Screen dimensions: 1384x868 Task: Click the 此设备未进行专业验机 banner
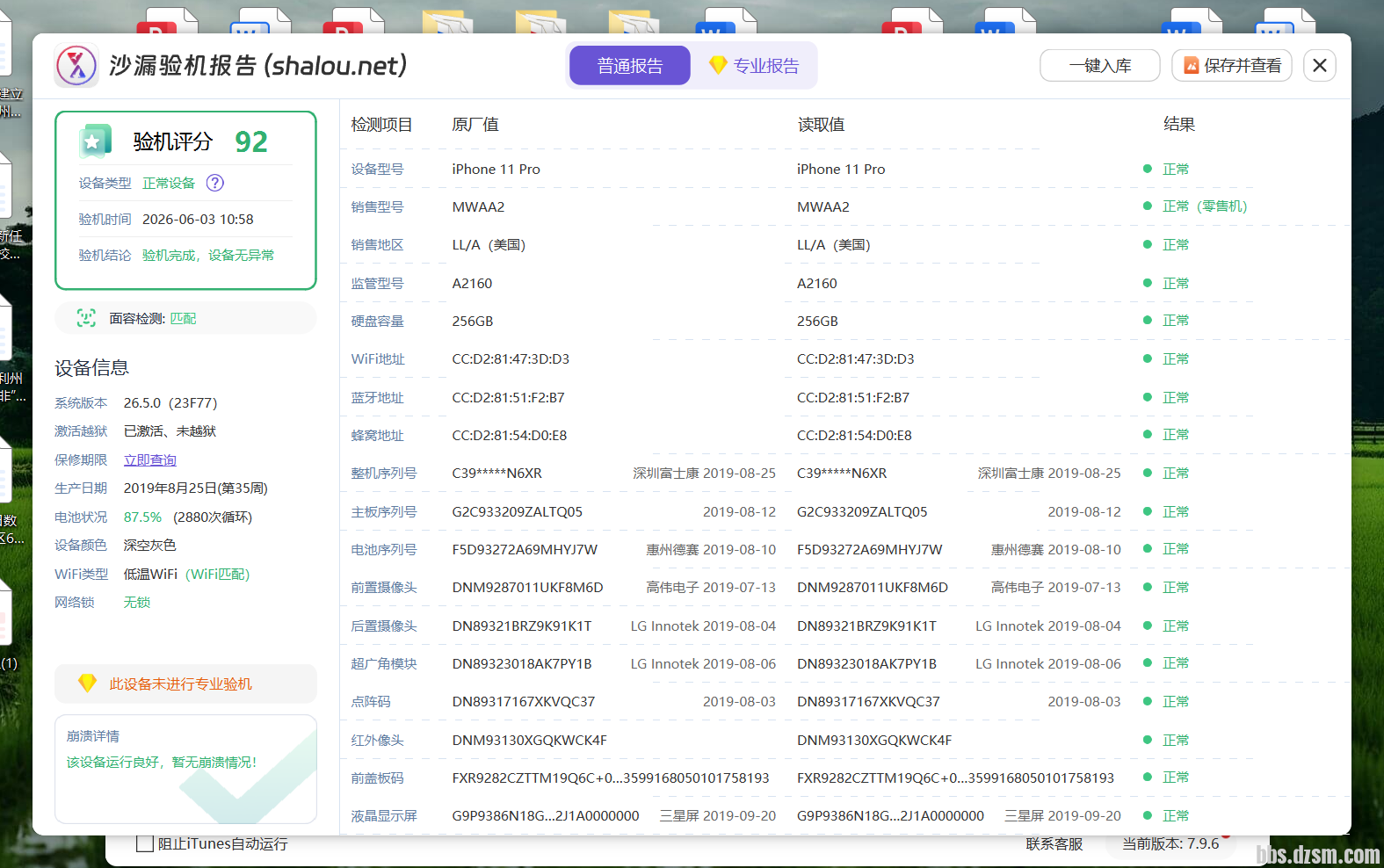(185, 684)
